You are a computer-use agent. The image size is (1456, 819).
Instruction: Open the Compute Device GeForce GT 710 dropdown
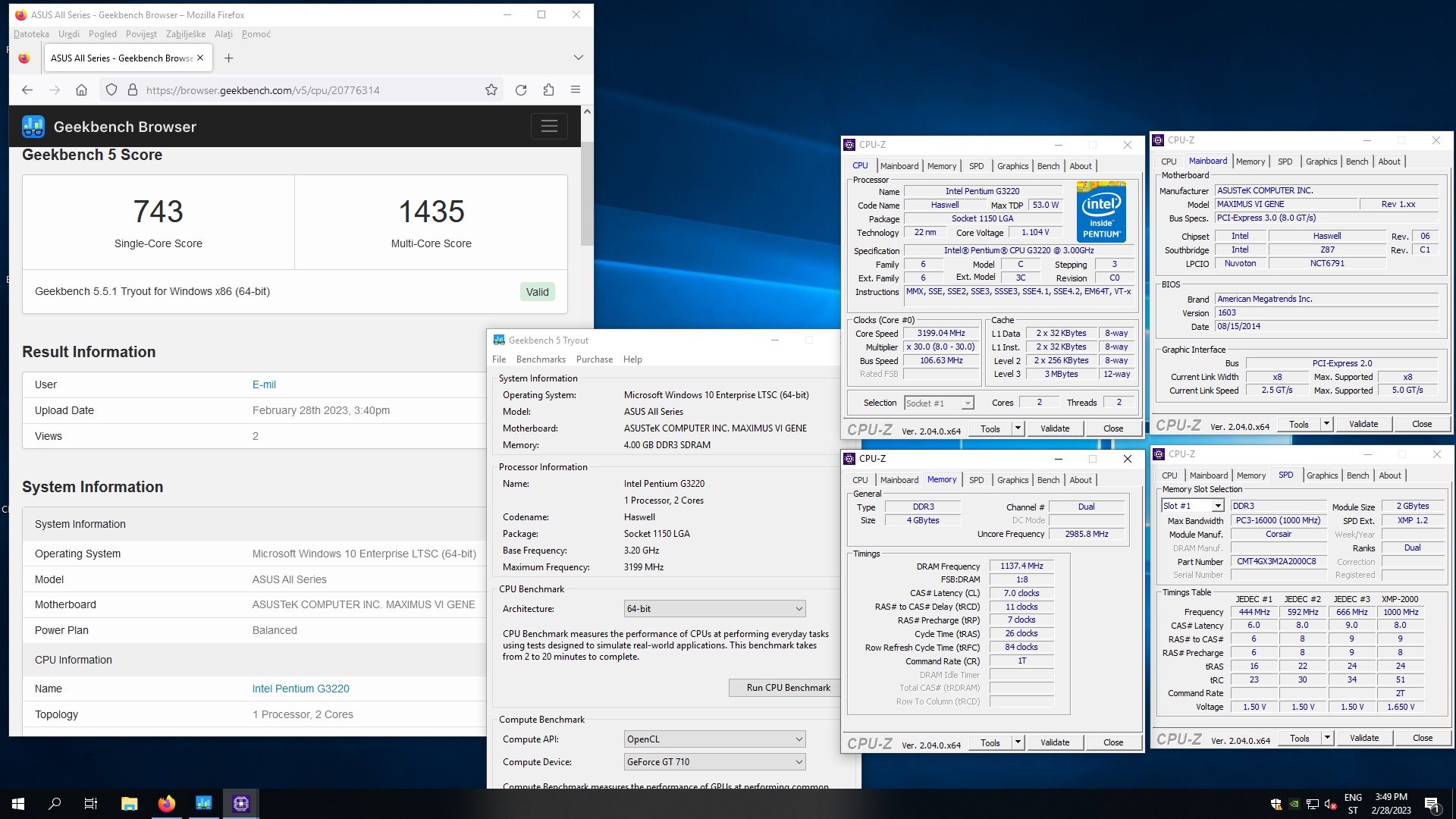[x=714, y=762]
